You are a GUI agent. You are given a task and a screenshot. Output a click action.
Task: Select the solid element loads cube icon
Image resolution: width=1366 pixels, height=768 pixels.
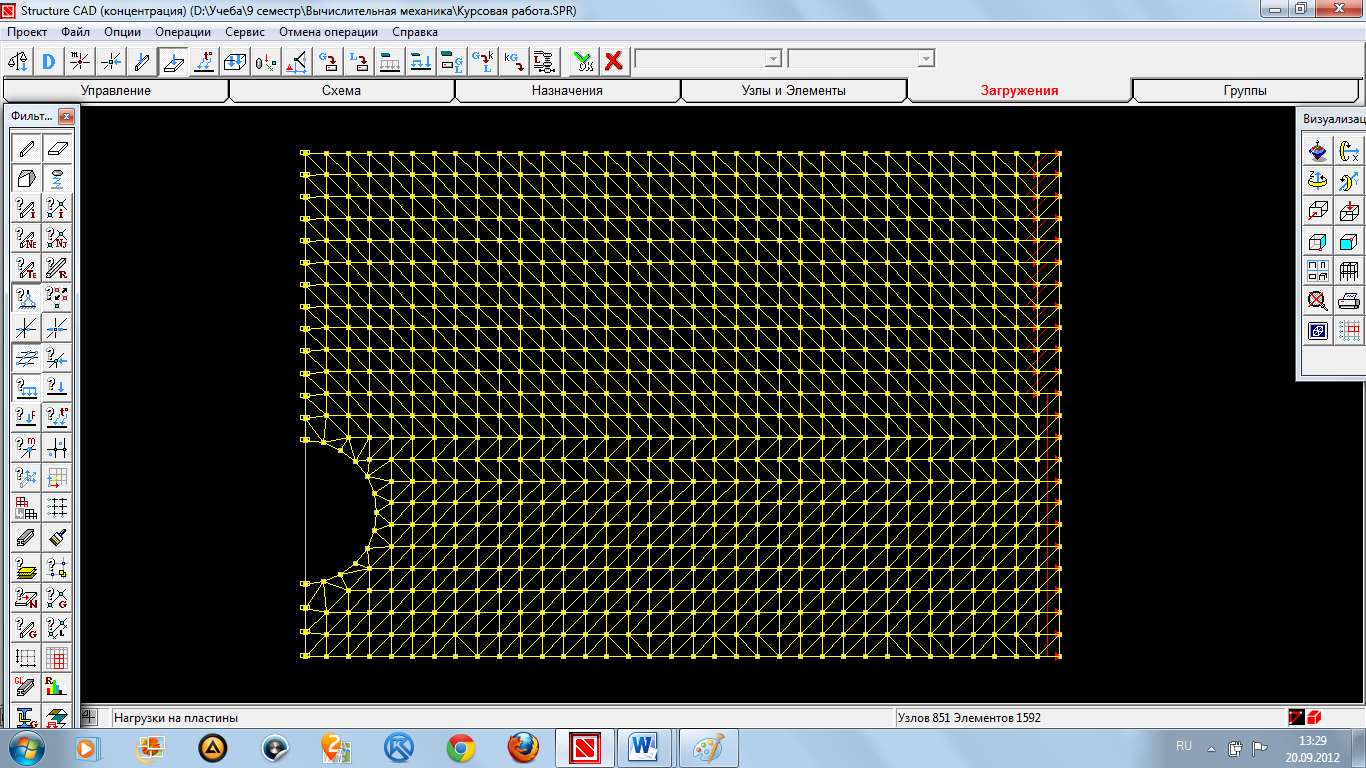coord(234,61)
